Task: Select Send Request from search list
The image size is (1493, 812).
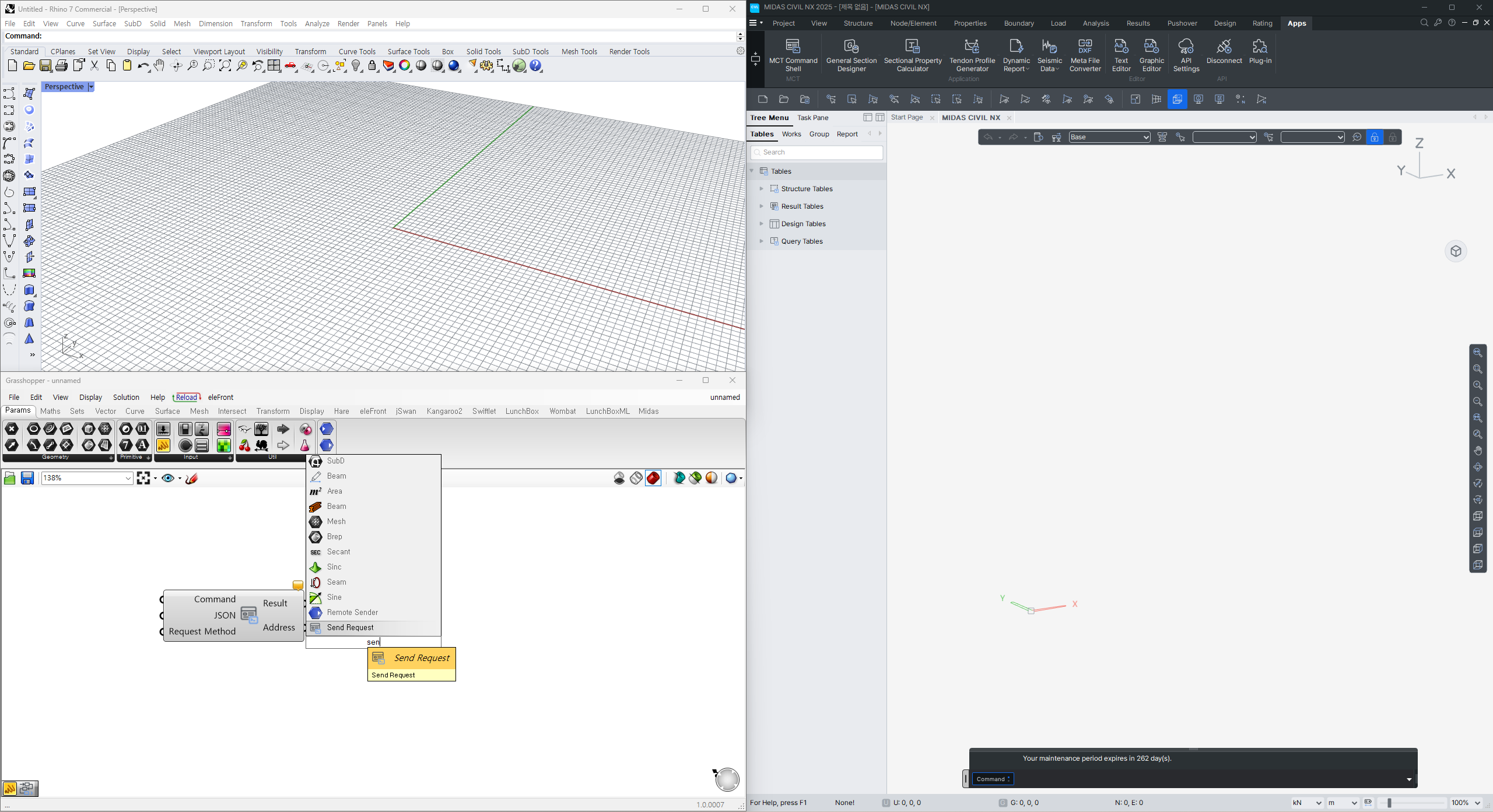Action: [x=373, y=627]
